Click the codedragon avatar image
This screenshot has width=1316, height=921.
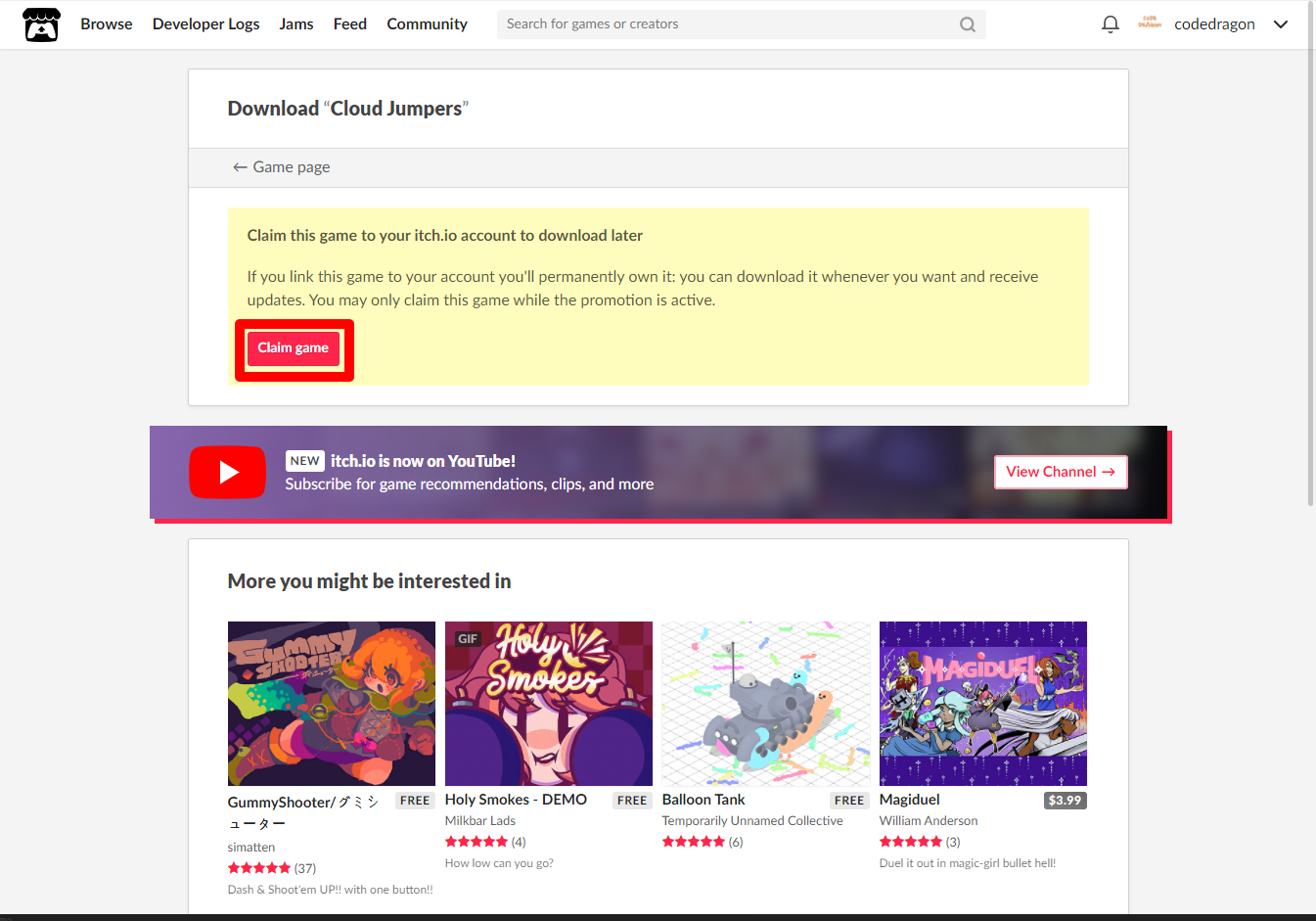(x=1150, y=23)
